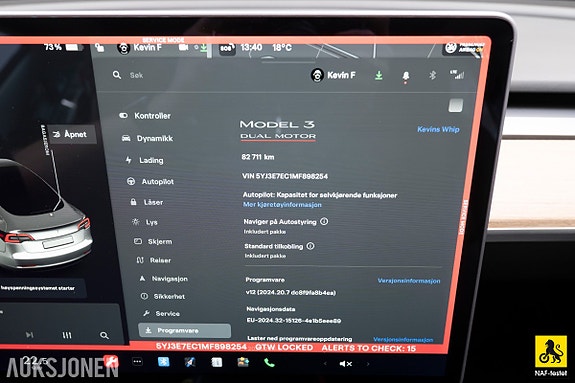Increase volume with right chevron
The image size is (575, 383).
tap(368, 364)
